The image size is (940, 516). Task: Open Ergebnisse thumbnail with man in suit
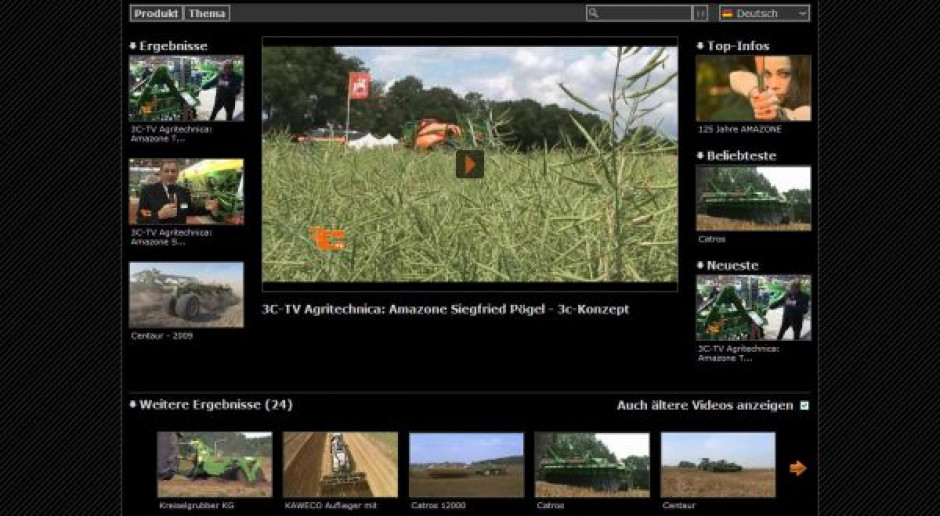click(186, 192)
